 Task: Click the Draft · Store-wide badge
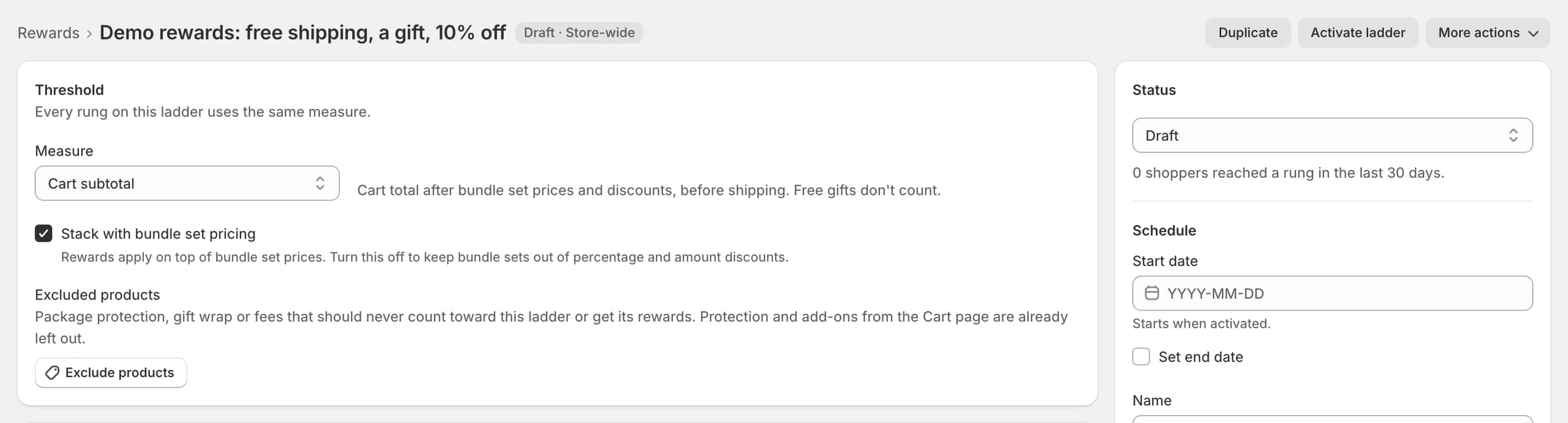579,33
